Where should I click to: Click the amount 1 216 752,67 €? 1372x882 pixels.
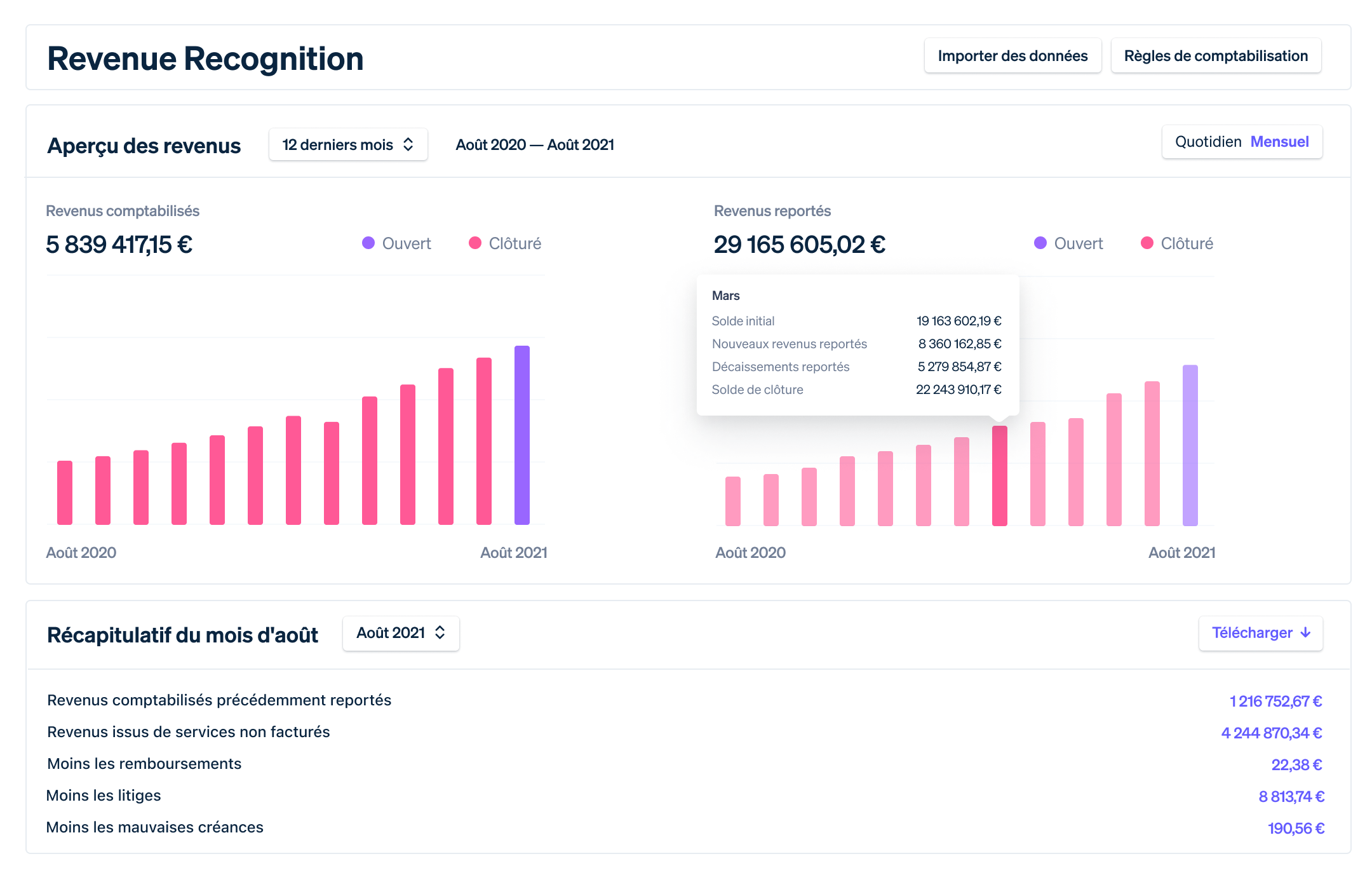point(1275,702)
